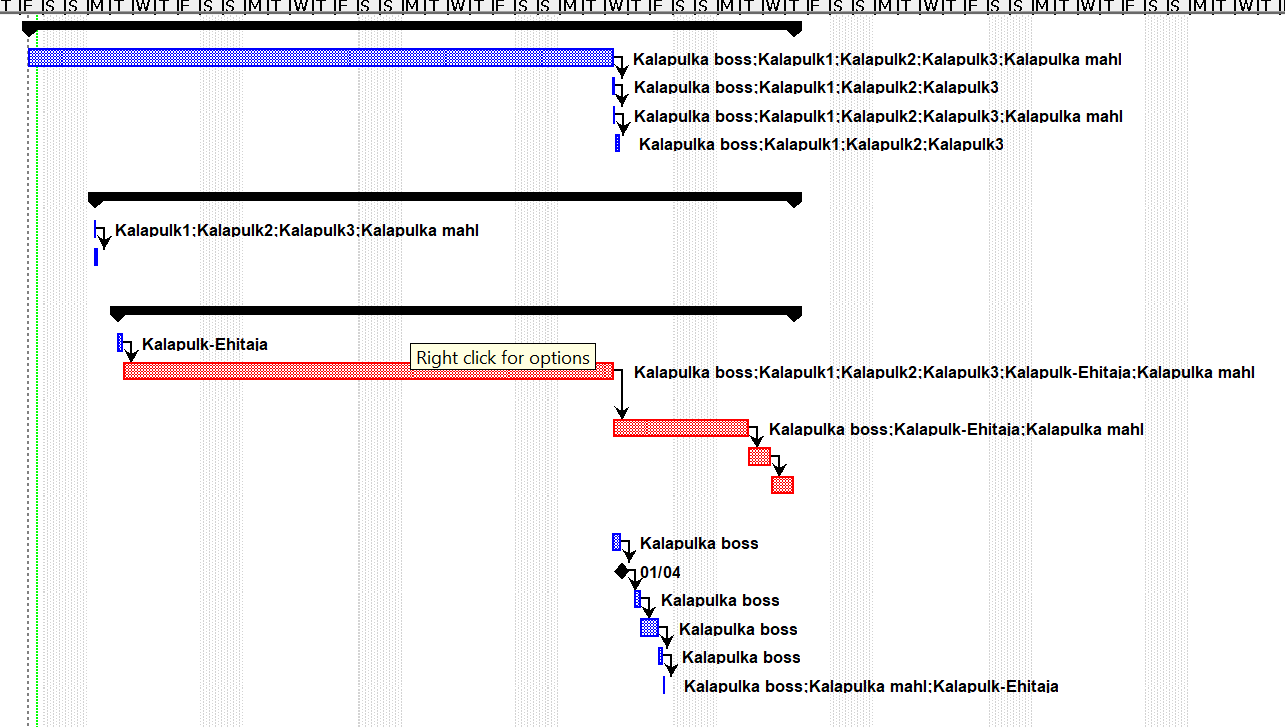Screen dimensions: 1285x727
Task: Click the second-to-last small red task bar
Action: [x=759, y=457]
